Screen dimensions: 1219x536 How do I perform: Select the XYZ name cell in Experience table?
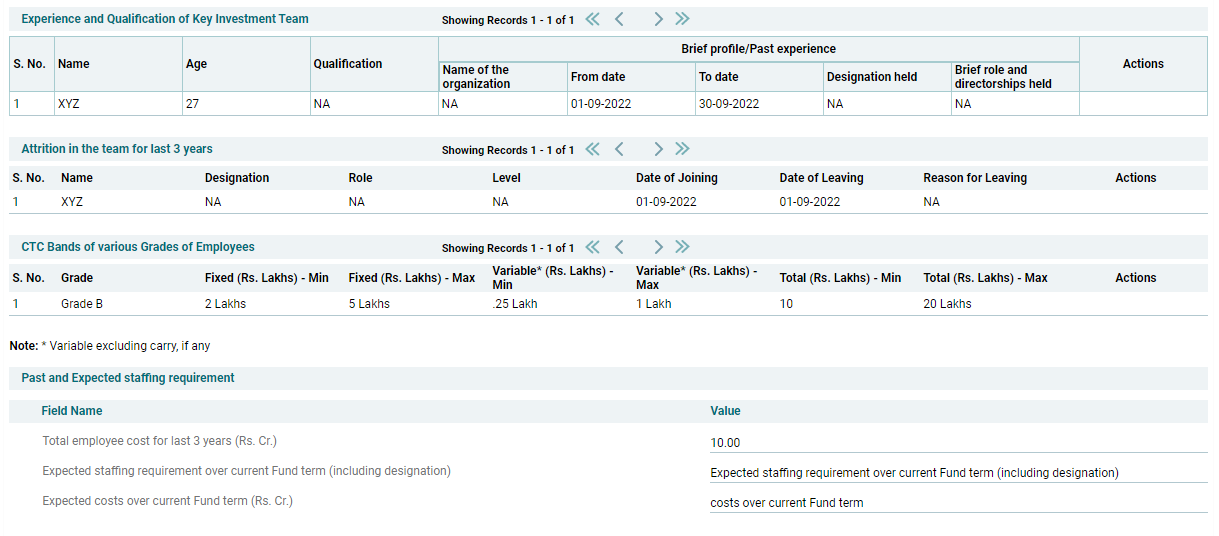69,104
